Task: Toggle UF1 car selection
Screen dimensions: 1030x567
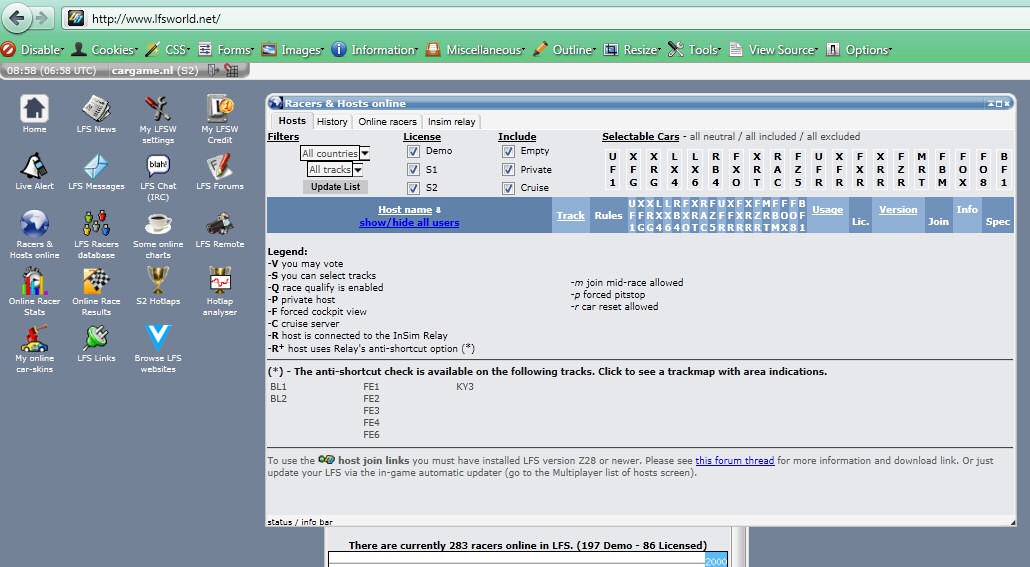Action: point(612,170)
